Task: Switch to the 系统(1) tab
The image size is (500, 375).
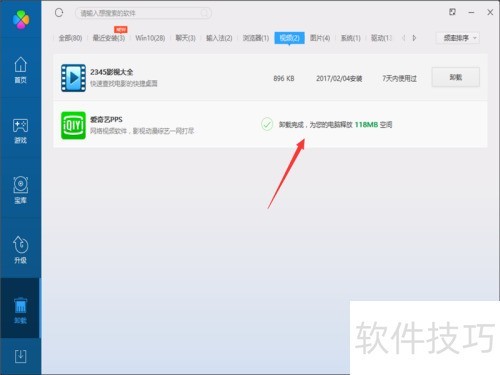Action: point(351,38)
